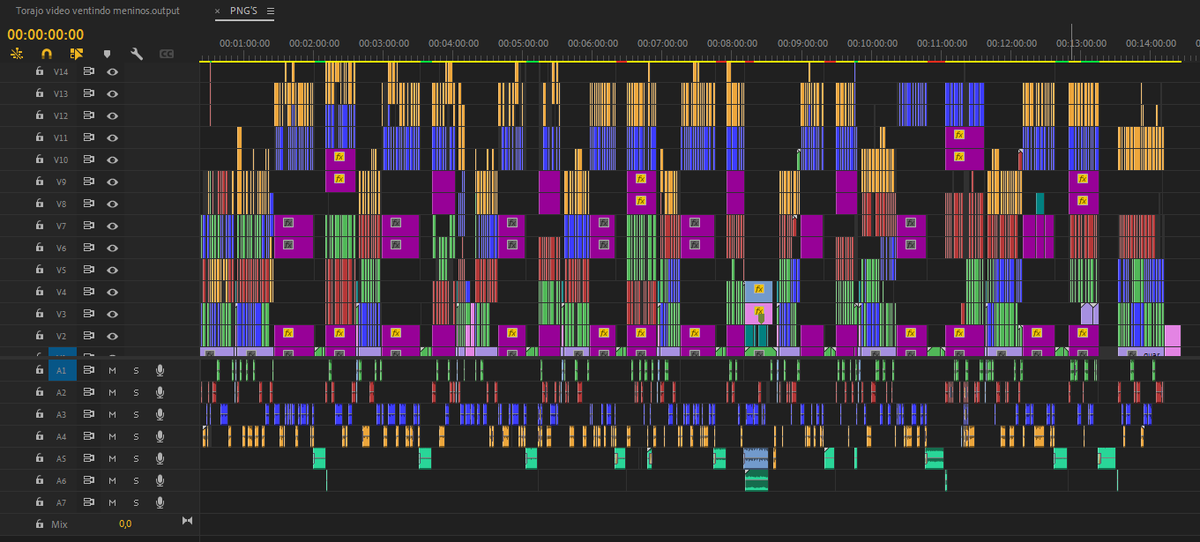Mute audio track A5
Screen dimensions: 1200x542
(113, 458)
